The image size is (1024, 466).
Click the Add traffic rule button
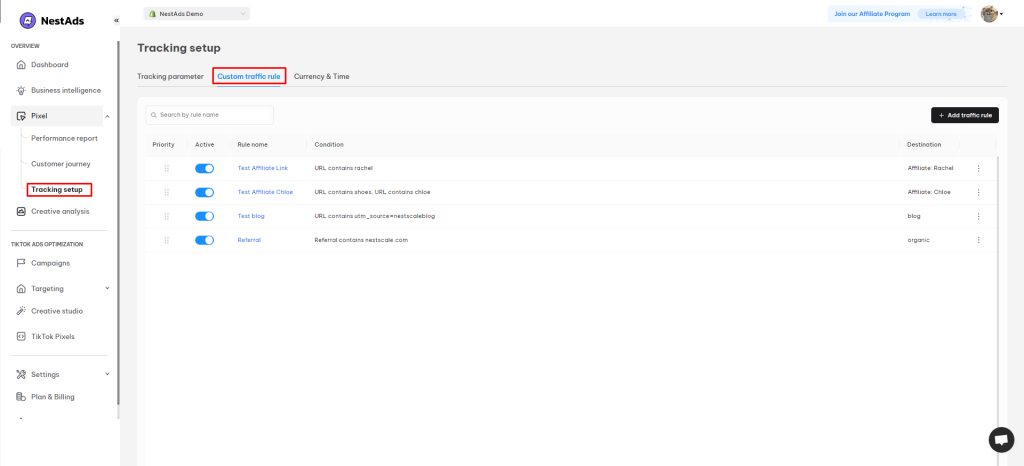coord(965,115)
